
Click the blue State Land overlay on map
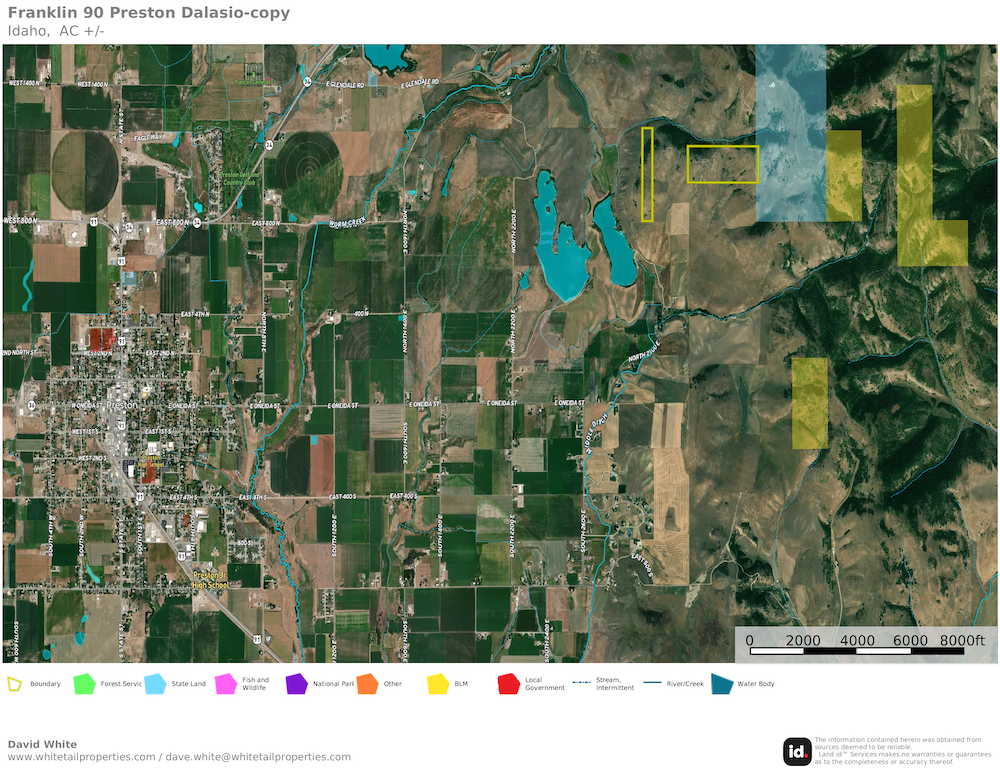(x=790, y=130)
